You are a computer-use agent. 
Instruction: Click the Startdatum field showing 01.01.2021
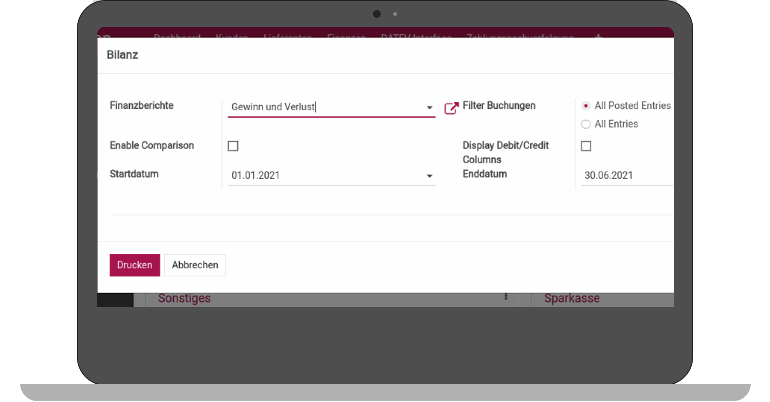pos(322,175)
